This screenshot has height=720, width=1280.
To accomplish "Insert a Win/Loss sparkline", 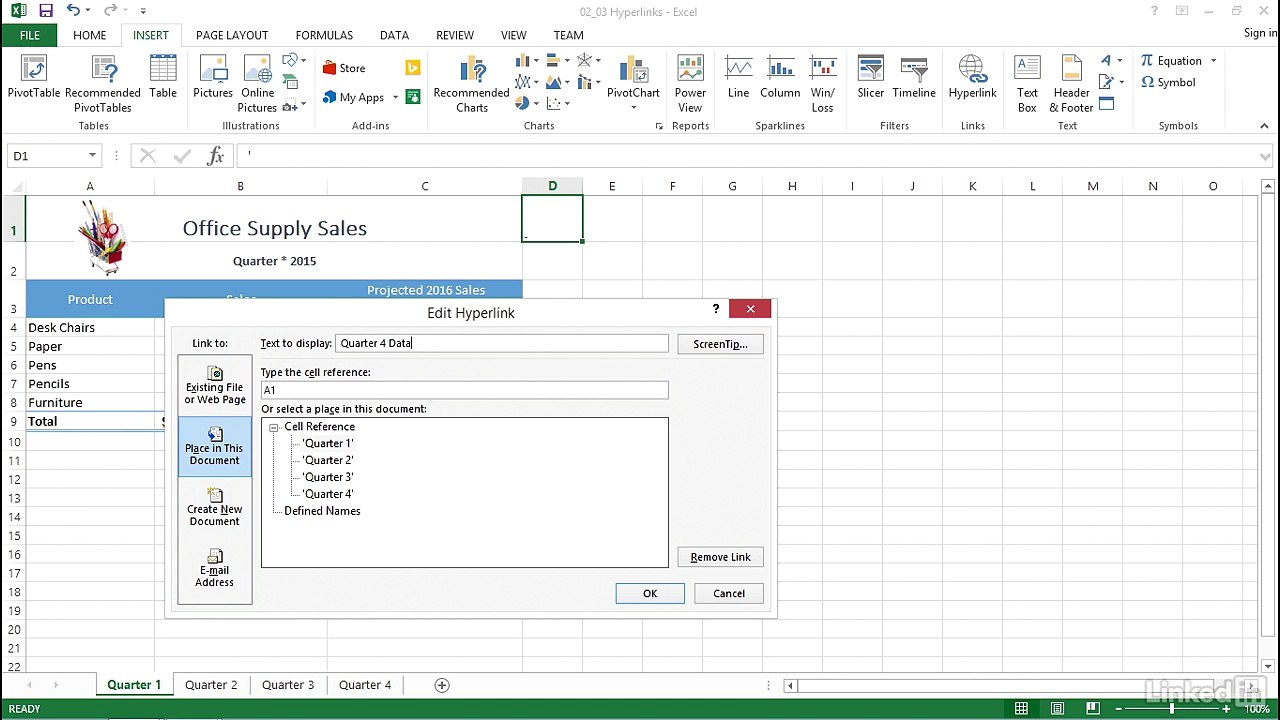I will coord(823,83).
